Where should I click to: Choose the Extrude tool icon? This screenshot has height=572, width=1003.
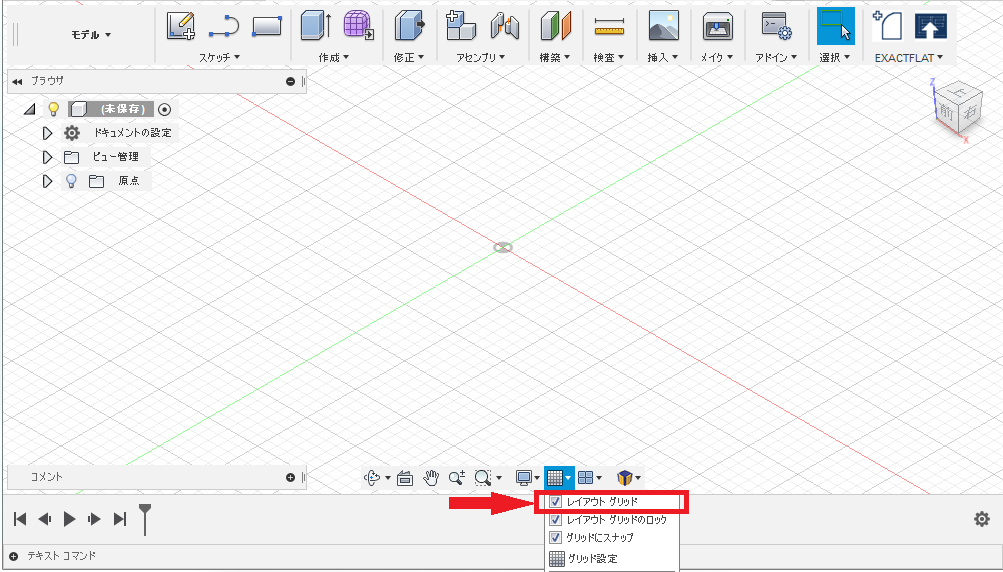pos(315,26)
